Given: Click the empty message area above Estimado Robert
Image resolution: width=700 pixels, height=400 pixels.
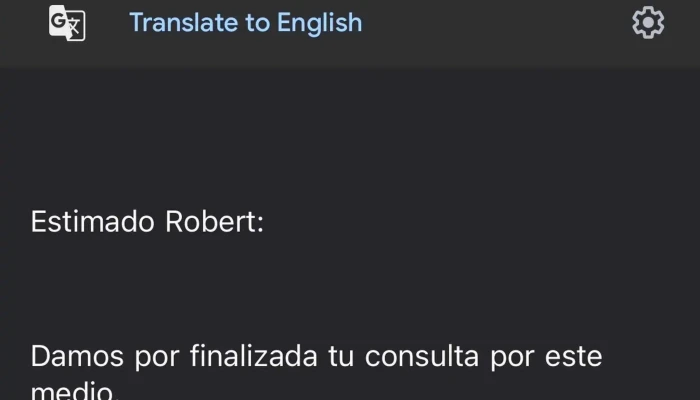Looking at the screenshot, I should (350, 136).
